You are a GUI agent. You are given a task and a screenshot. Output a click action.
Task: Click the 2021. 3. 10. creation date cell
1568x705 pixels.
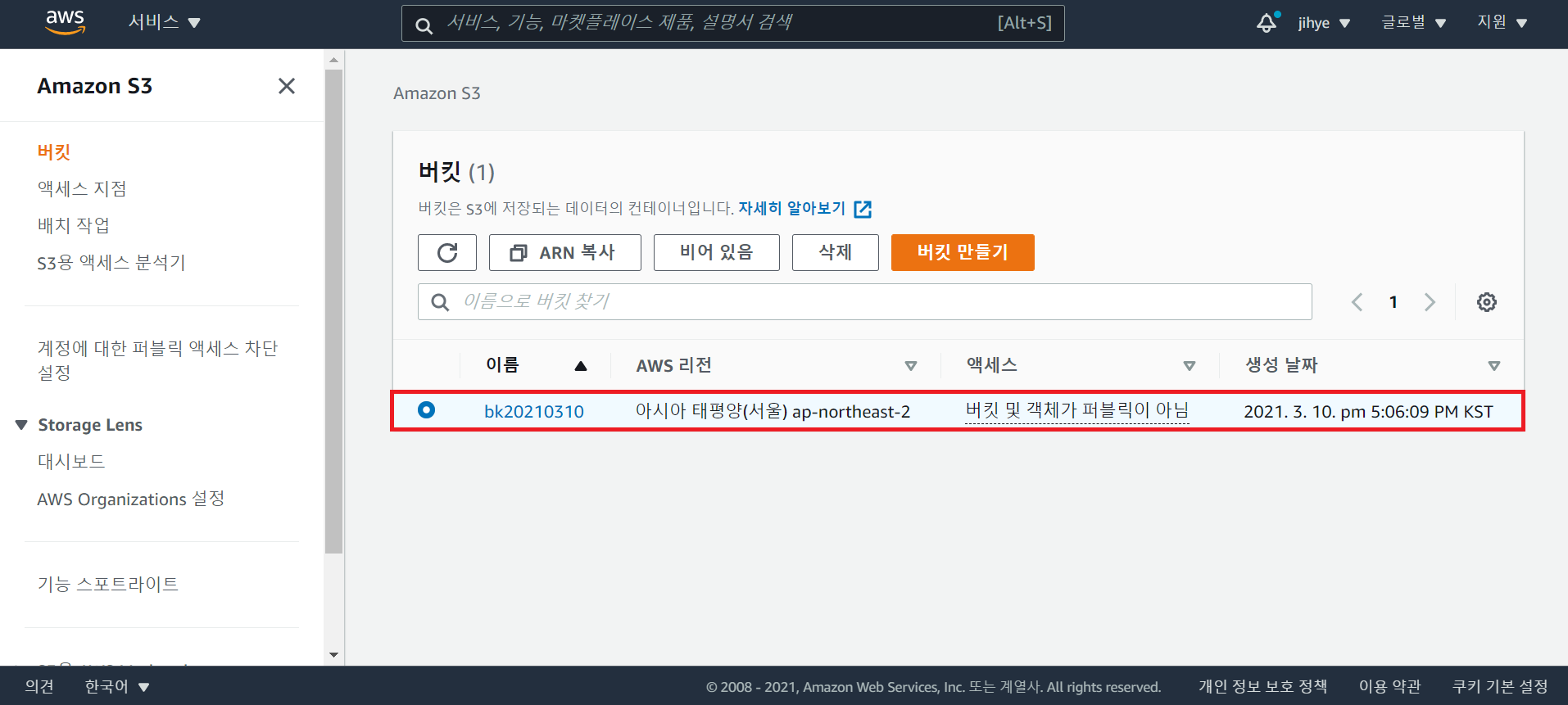(x=1368, y=411)
